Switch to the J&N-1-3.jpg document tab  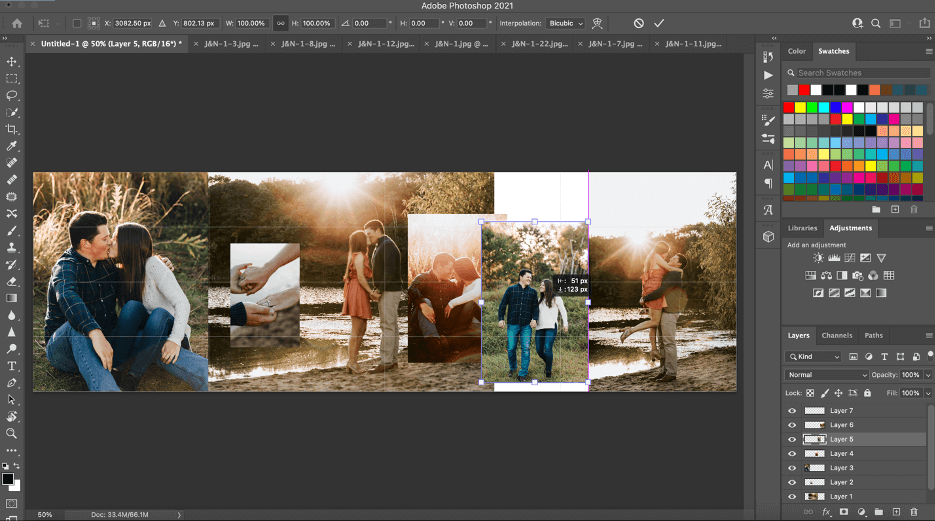pos(231,44)
